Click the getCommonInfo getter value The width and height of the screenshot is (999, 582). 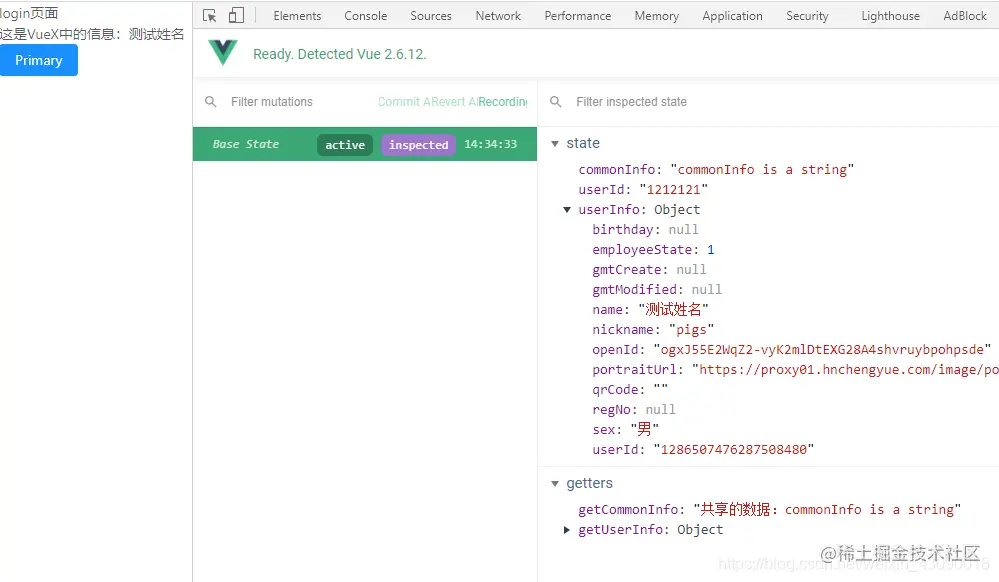(827, 509)
